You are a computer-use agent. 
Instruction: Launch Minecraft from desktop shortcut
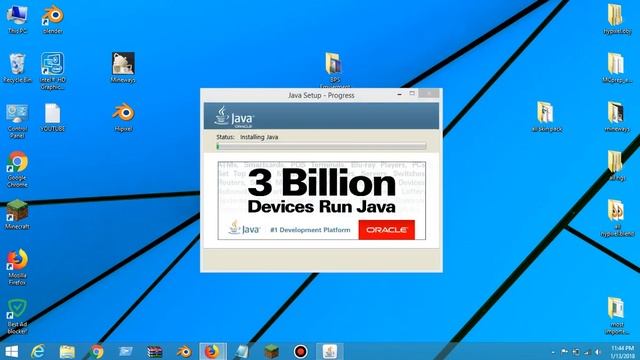coord(17,214)
